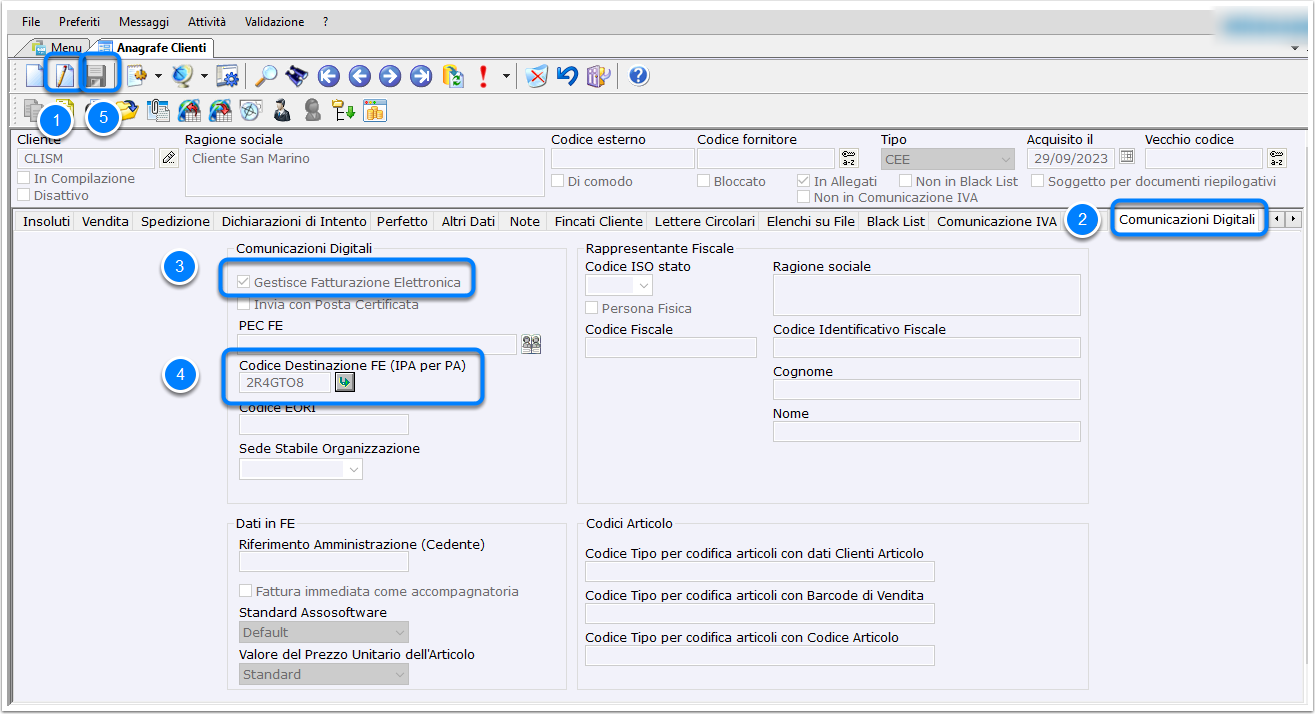Viewport: 1315px width, 714px height.
Task: Open the File menu
Action: click(x=31, y=21)
